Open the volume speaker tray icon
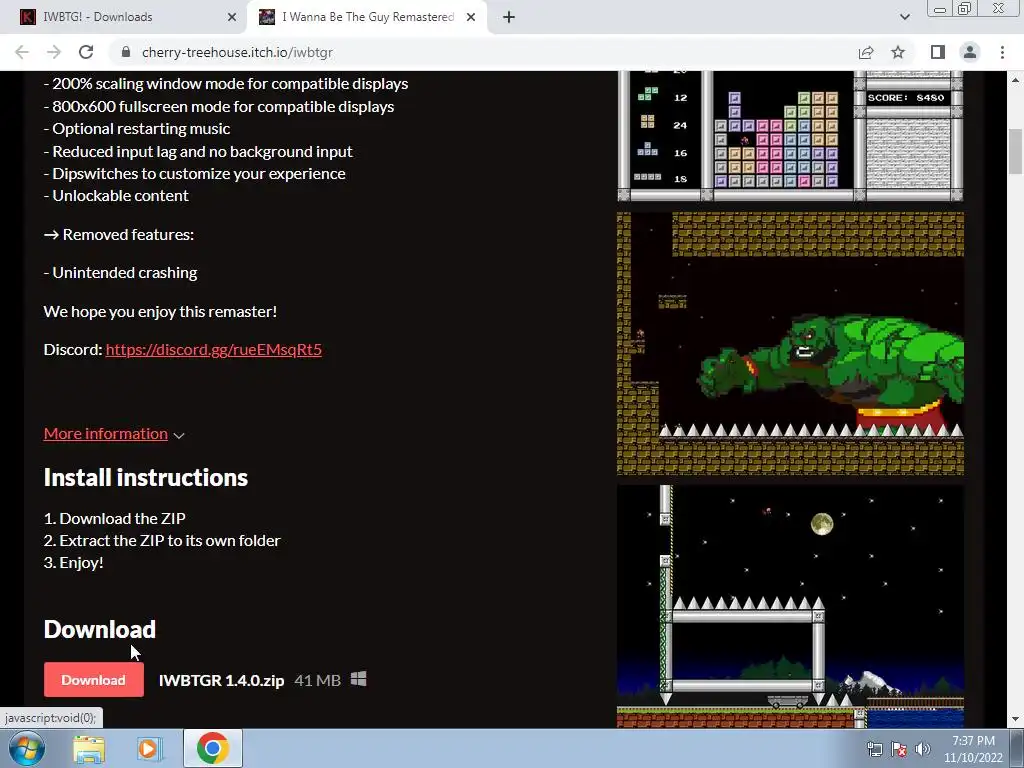Image resolution: width=1024 pixels, height=768 pixels. tap(922, 749)
